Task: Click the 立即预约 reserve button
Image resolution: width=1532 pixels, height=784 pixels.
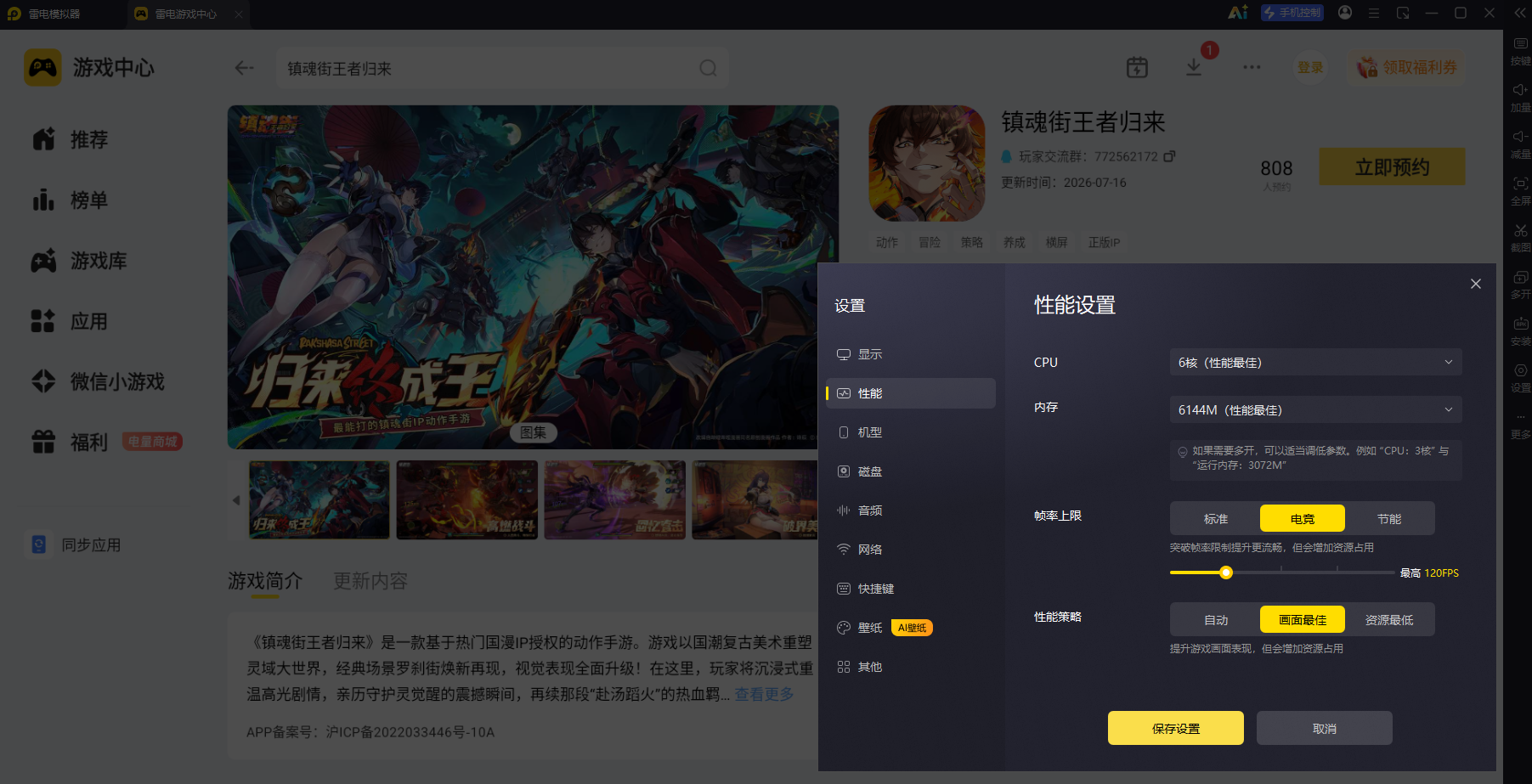Action: (1392, 166)
